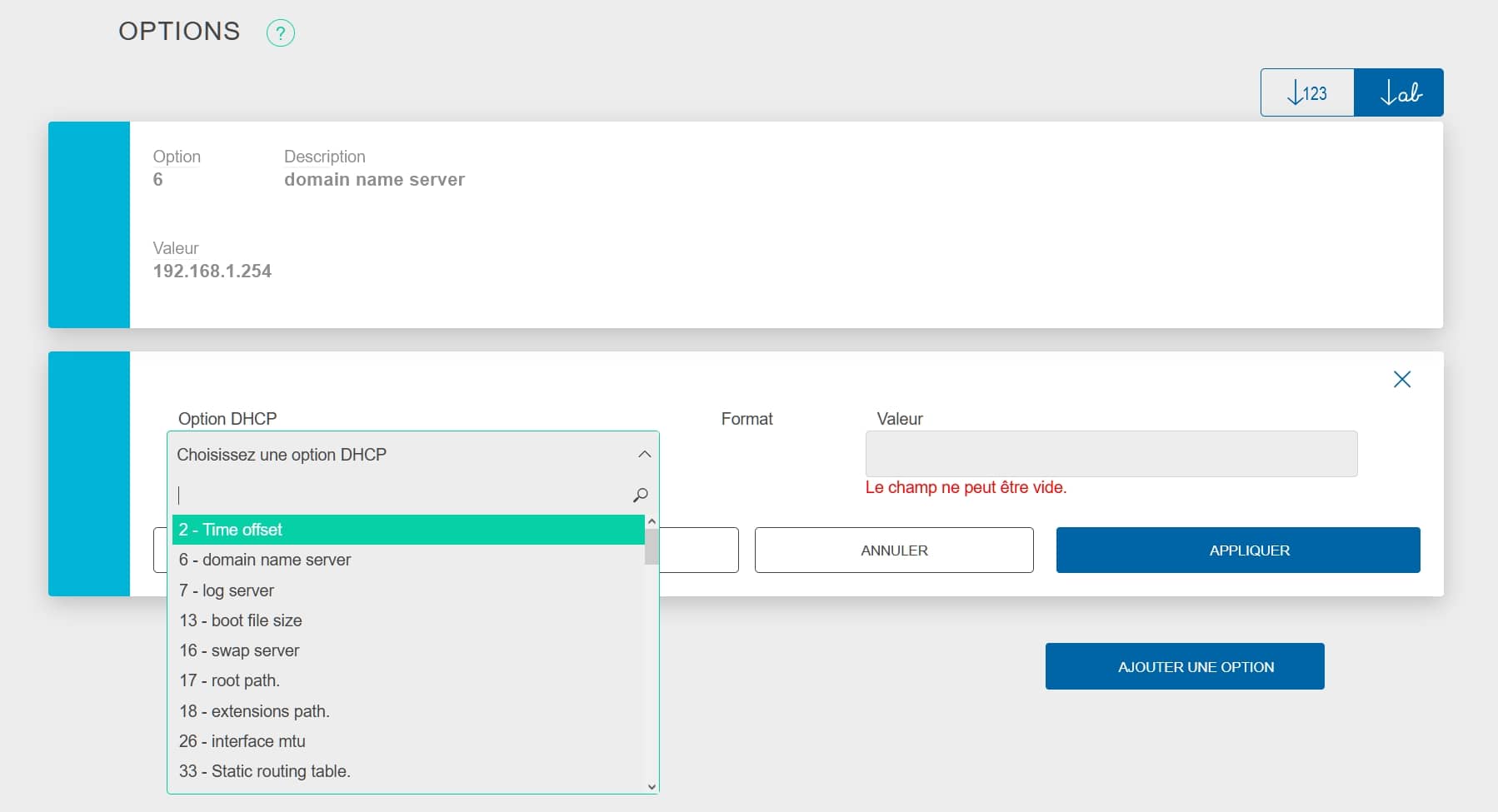Close the new option form with X
This screenshot has width=1498, height=812.
coord(1401,380)
